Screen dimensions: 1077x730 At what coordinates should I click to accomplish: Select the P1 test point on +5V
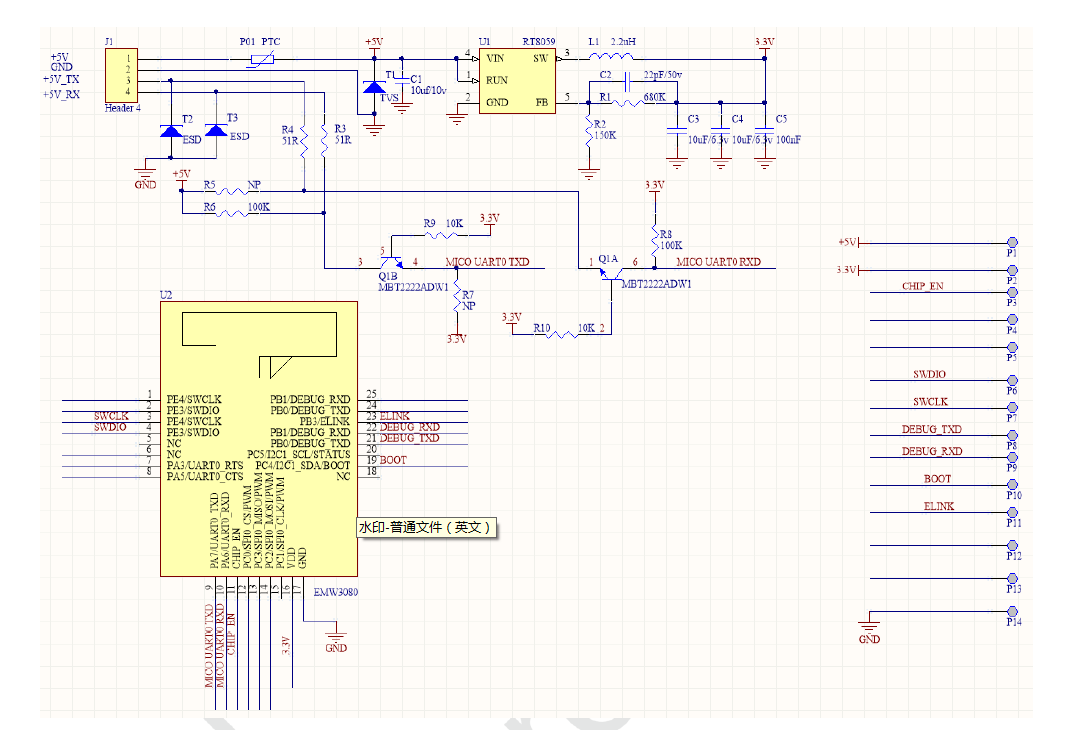point(1012,243)
